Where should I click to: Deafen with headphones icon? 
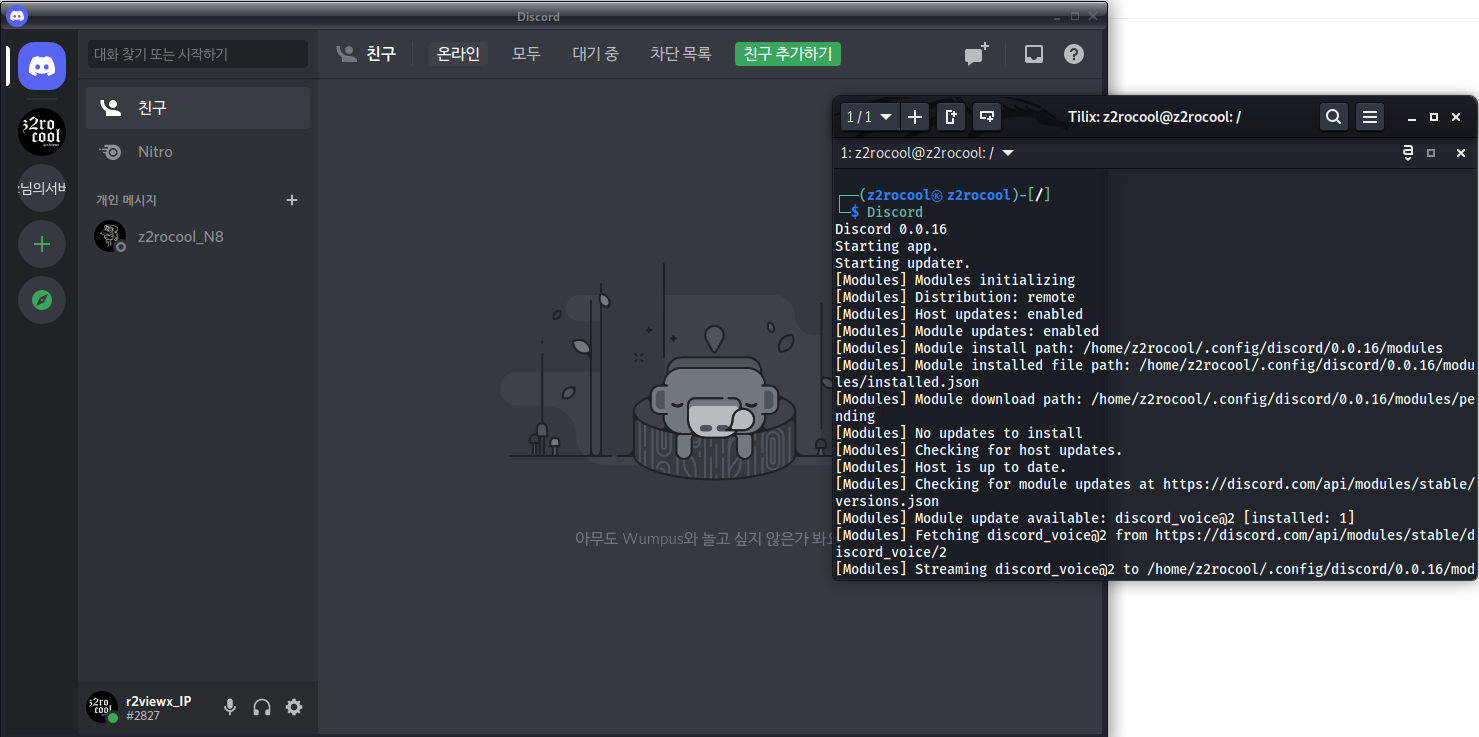coord(262,707)
